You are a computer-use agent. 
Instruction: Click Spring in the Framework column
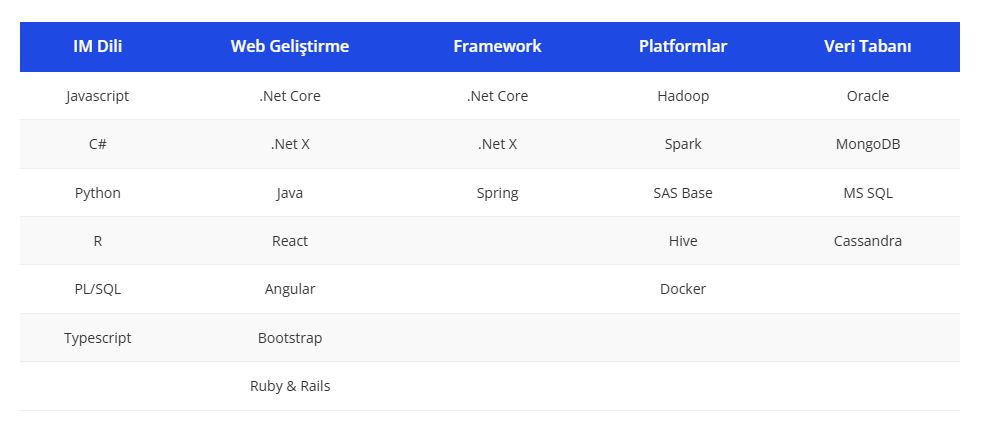point(497,193)
